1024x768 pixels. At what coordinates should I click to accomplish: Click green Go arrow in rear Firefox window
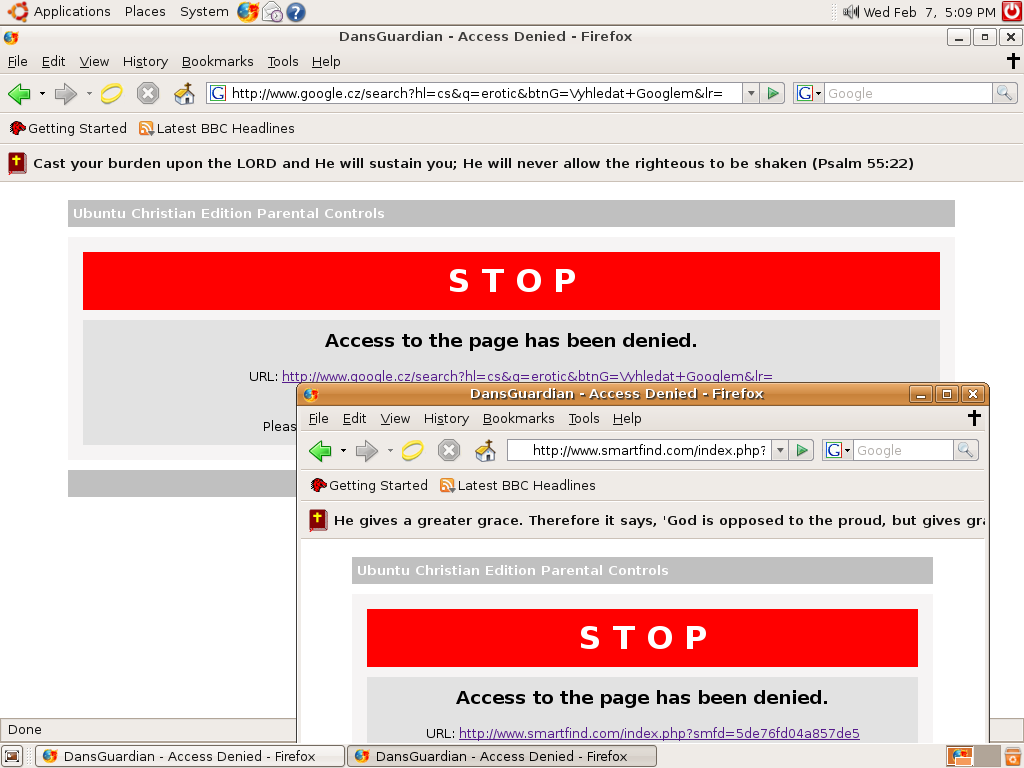click(773, 93)
